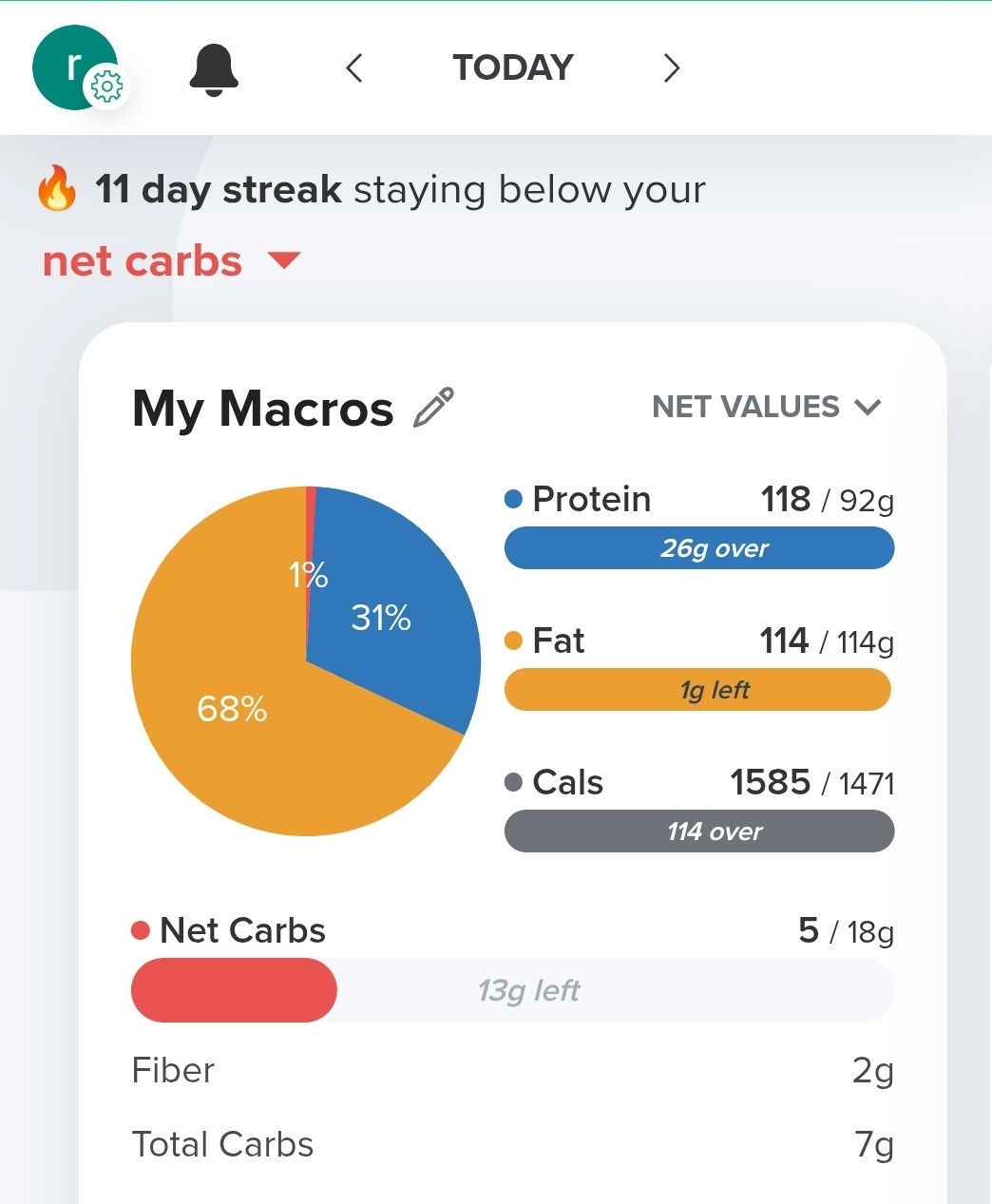Image resolution: width=992 pixels, height=1204 pixels.
Task: Tap the red Net Carbs dot
Action: (x=141, y=930)
